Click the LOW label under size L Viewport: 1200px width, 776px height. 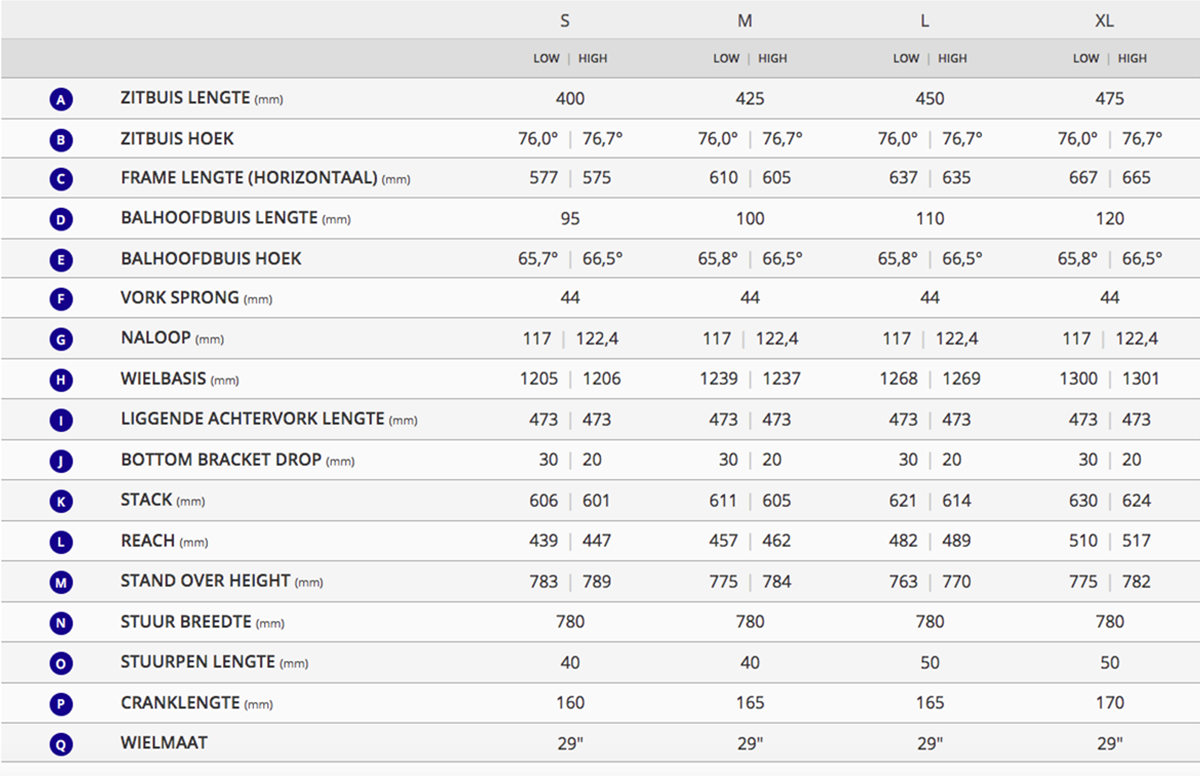click(905, 59)
